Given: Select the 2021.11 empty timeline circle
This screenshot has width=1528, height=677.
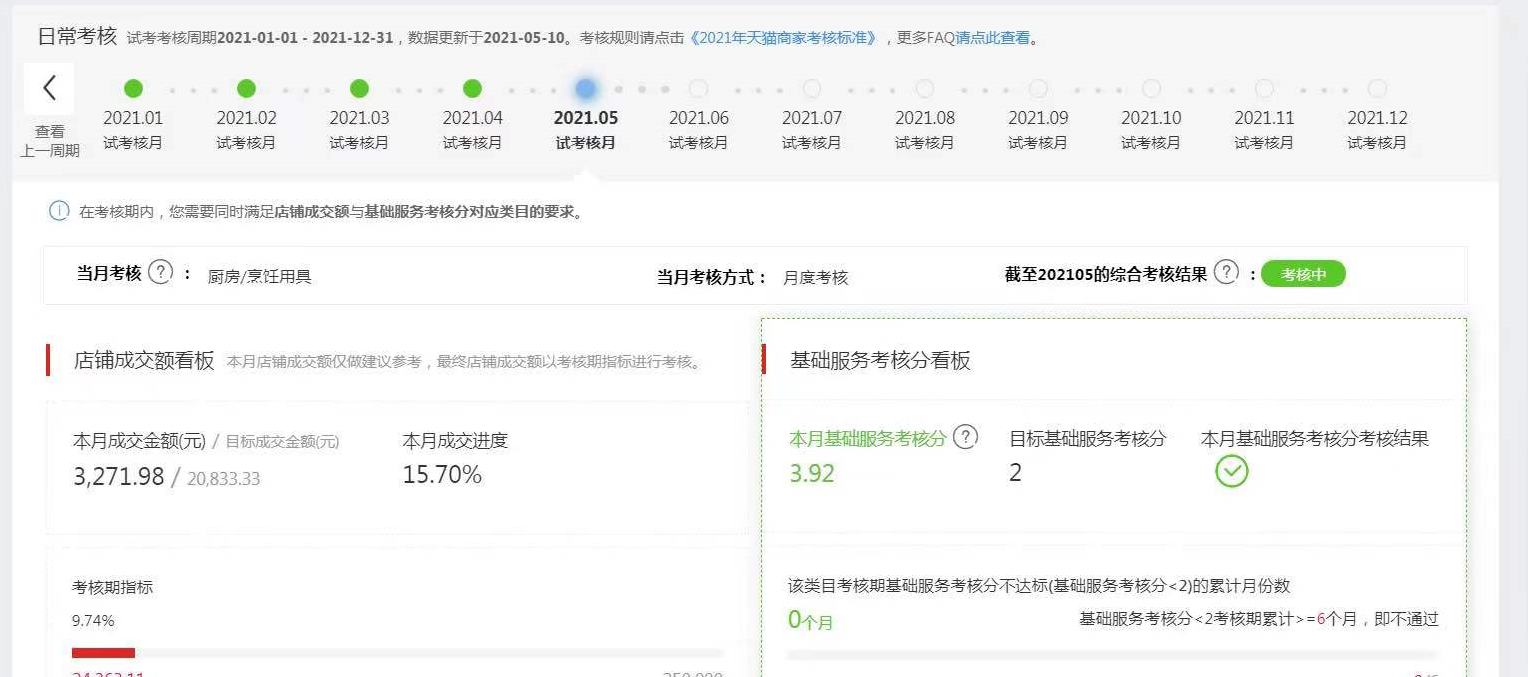Looking at the screenshot, I should coord(1264,88).
